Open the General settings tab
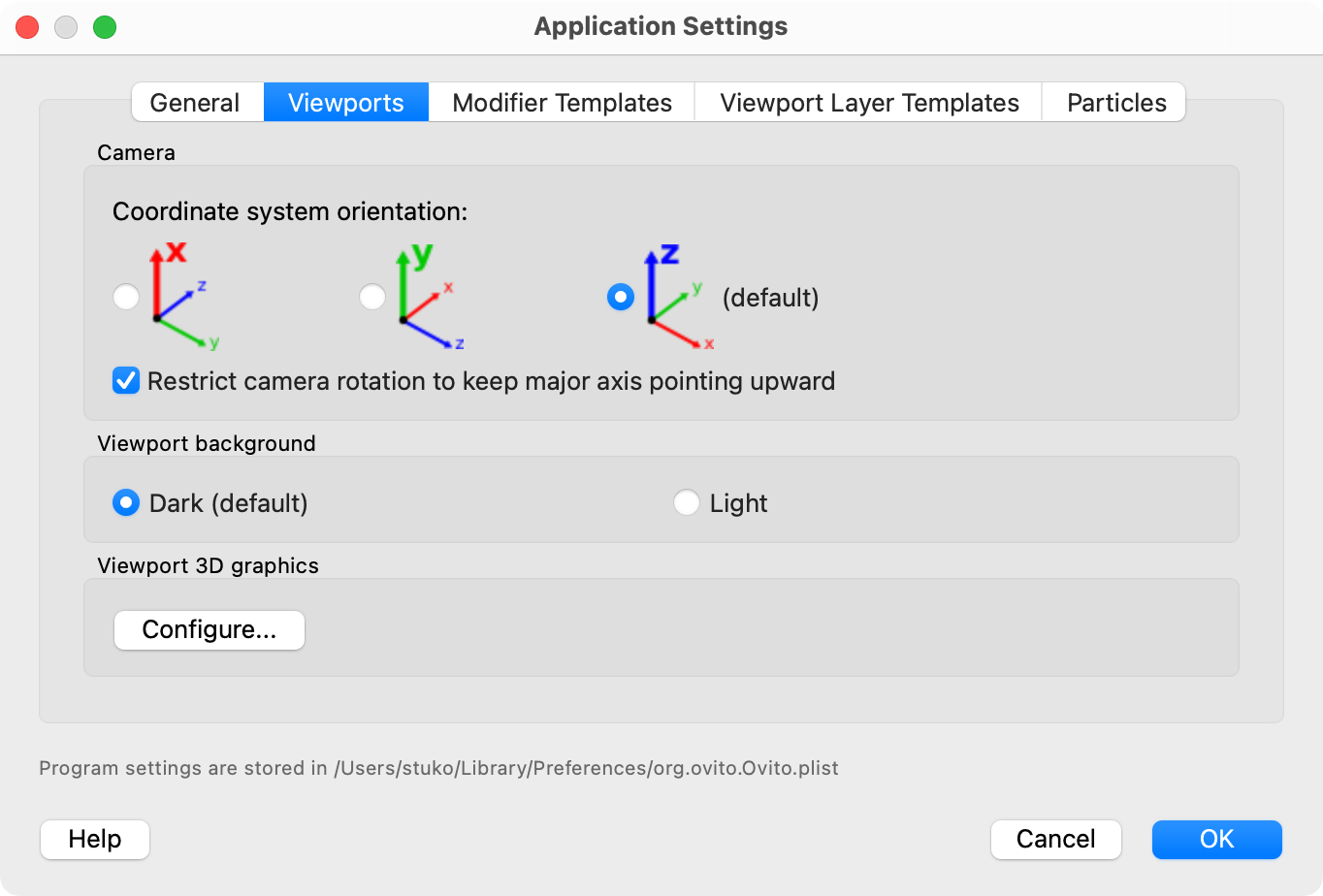 pyautogui.click(x=195, y=103)
